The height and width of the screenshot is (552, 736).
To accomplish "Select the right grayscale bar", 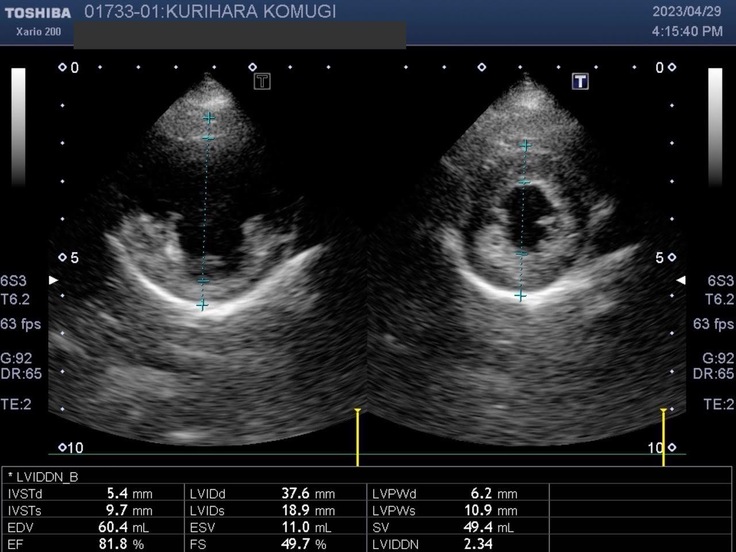I will 714,126.
